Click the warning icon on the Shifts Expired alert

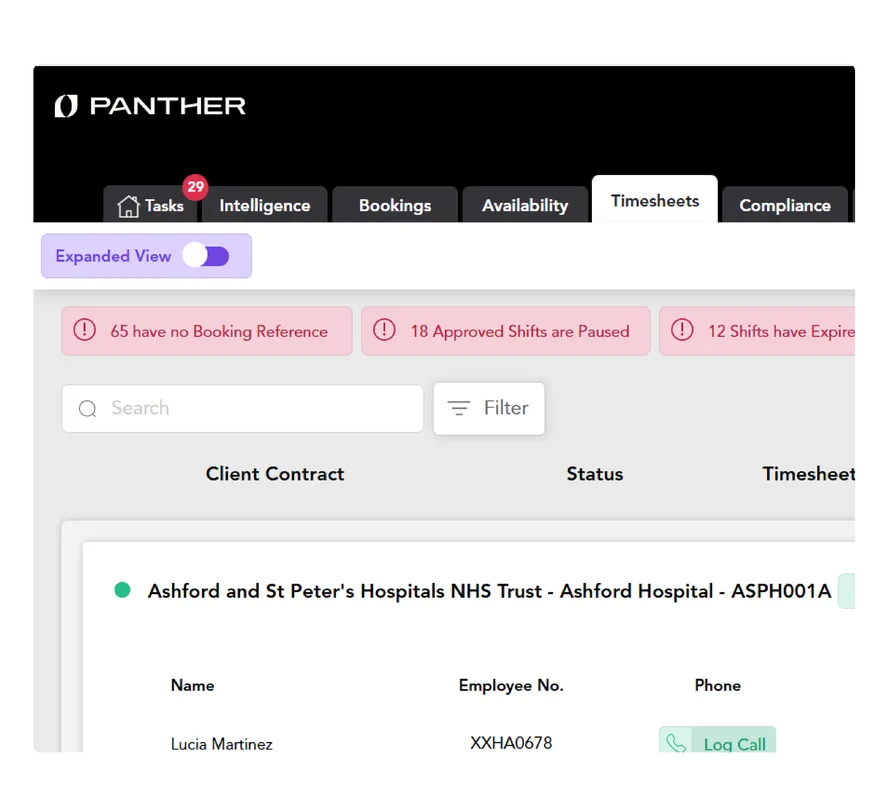pos(682,330)
